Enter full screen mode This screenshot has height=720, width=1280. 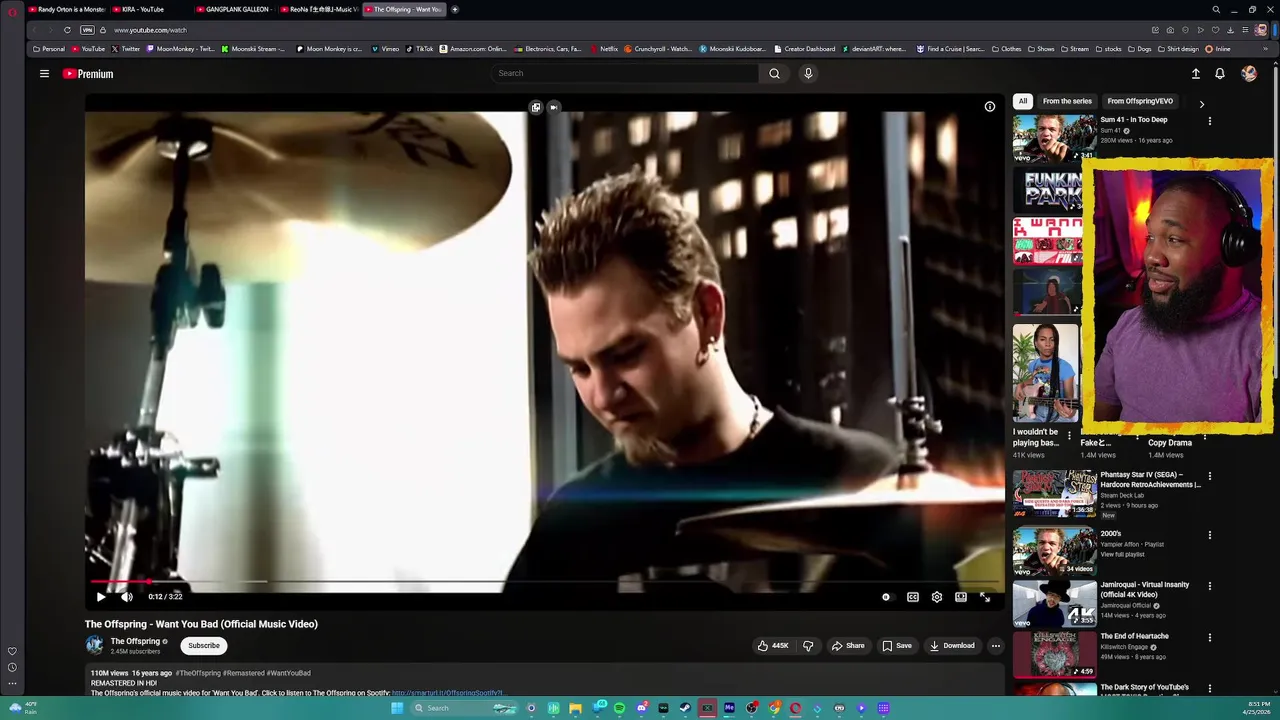point(985,597)
